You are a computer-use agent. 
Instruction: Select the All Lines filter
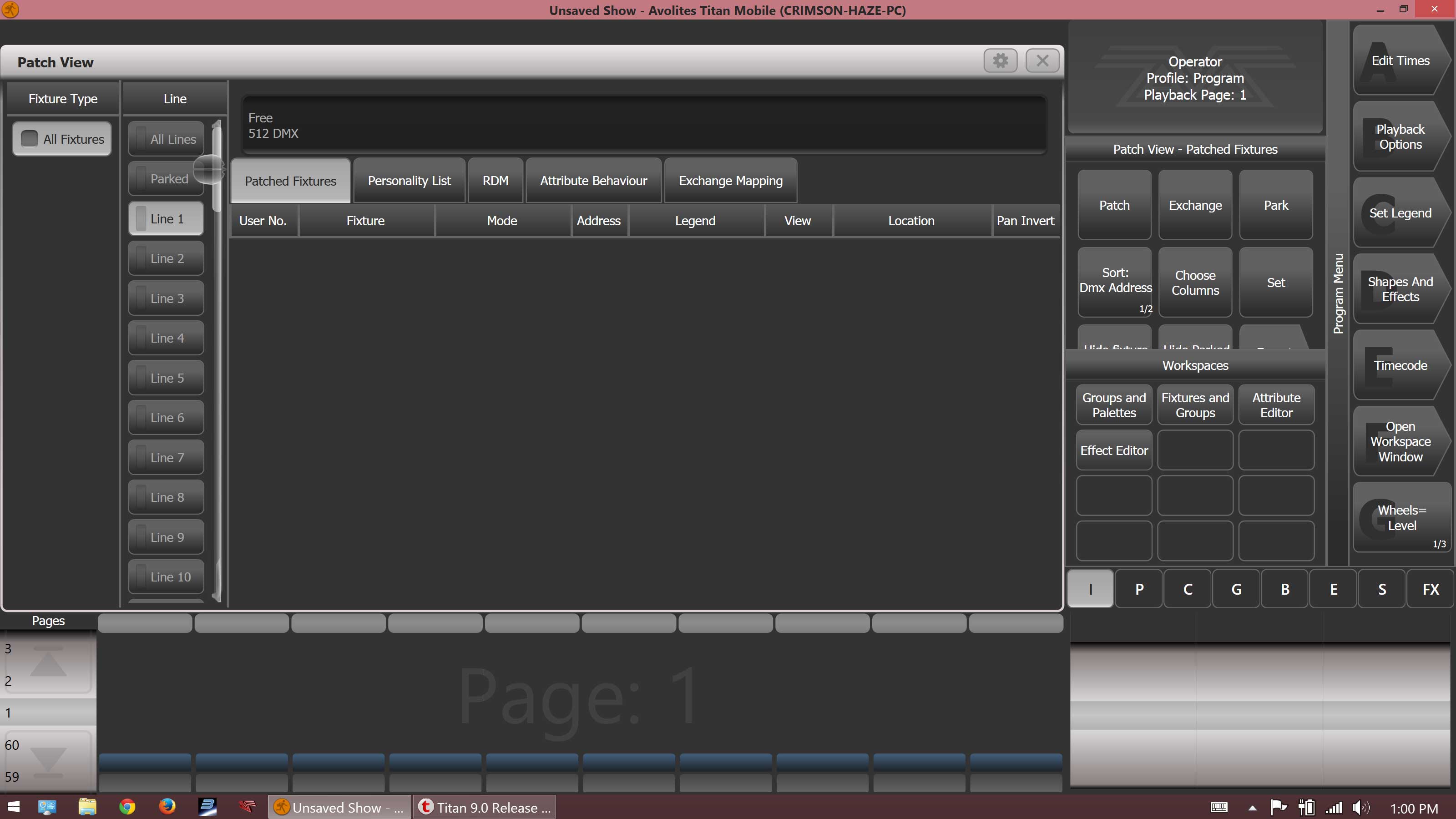click(x=166, y=139)
